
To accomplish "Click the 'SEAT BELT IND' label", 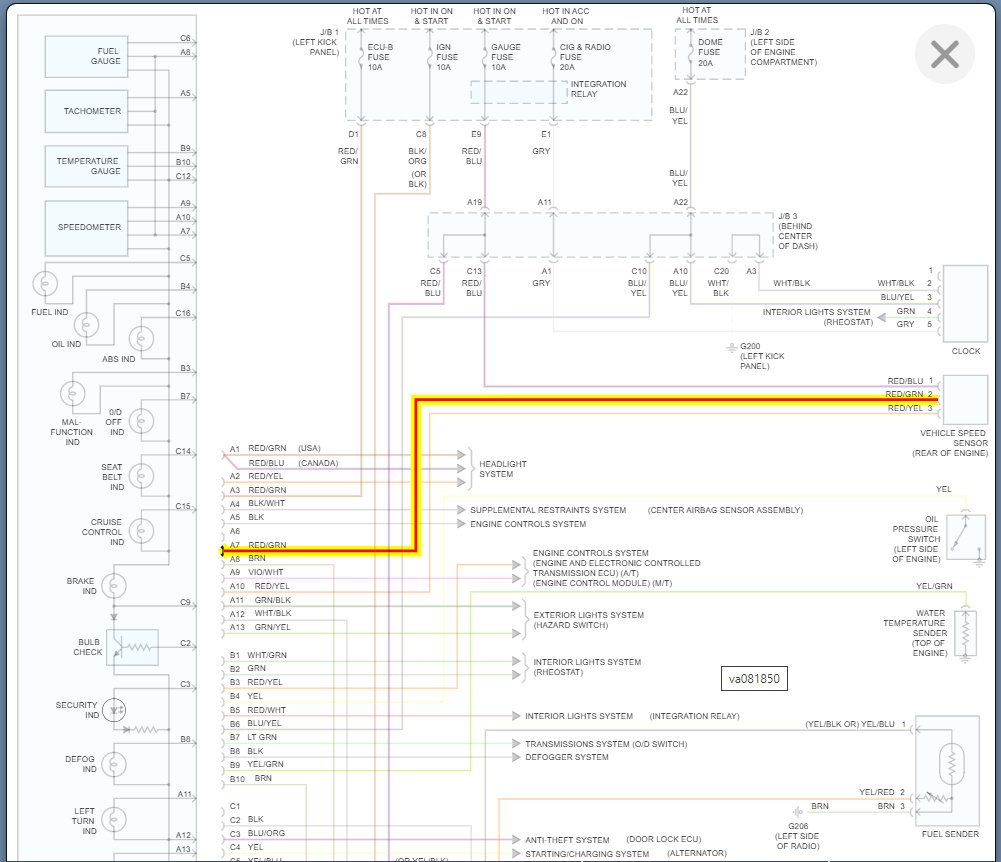I will click(112, 477).
